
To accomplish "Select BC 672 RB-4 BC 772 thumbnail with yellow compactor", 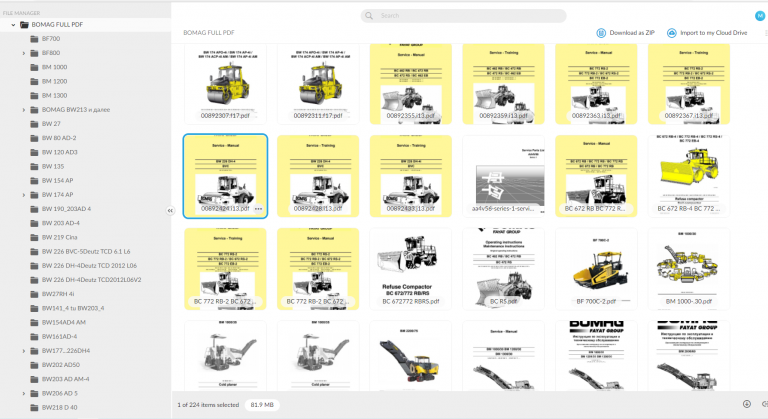I will point(689,176).
